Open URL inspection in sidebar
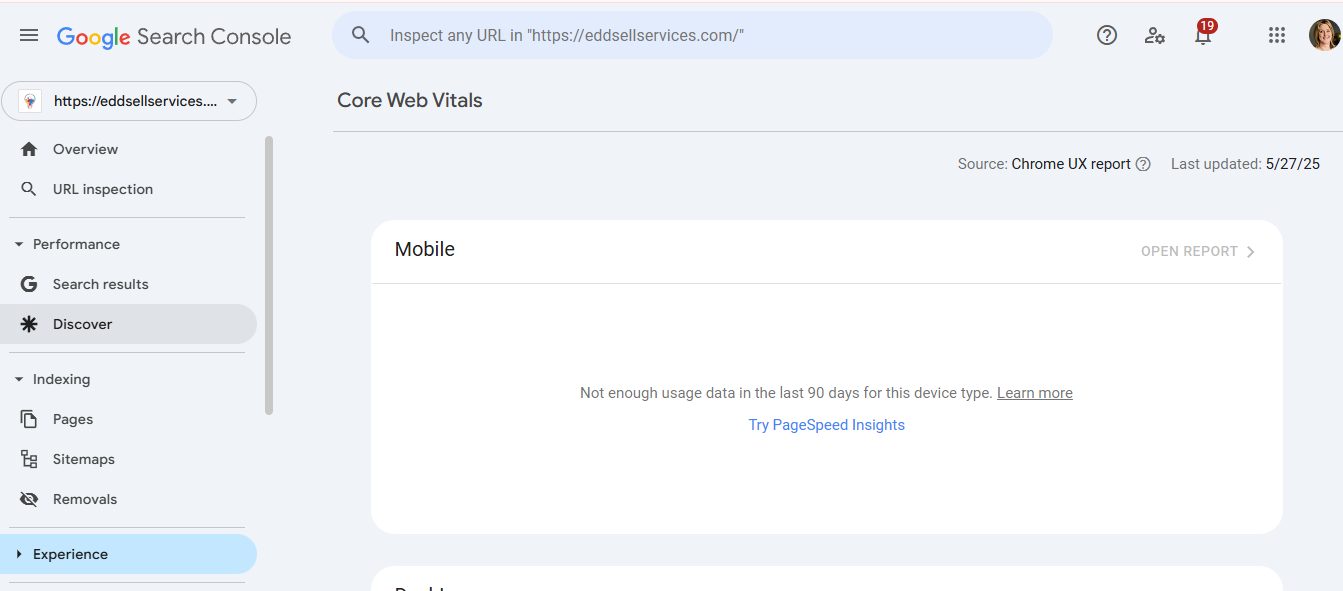The width and height of the screenshot is (1343, 591). pos(128,189)
